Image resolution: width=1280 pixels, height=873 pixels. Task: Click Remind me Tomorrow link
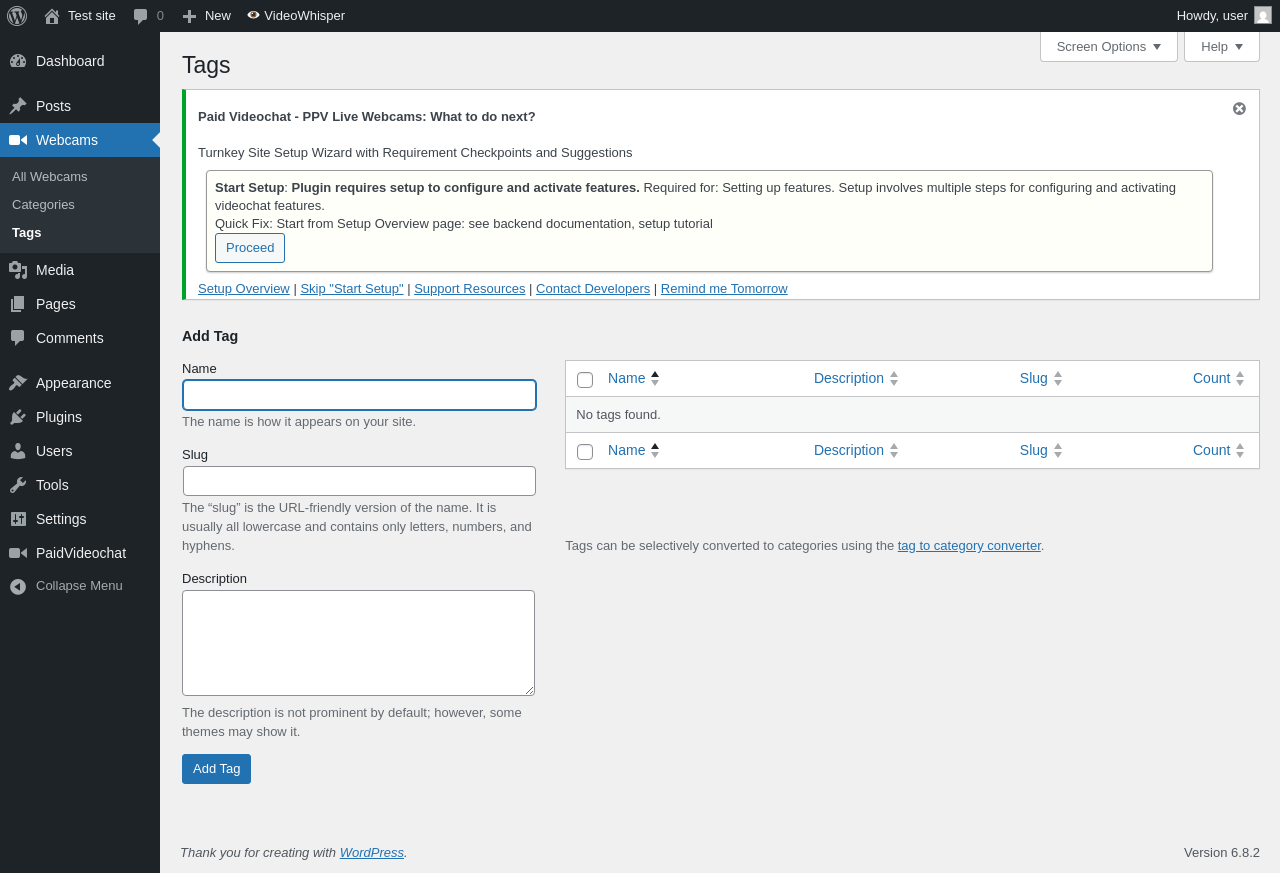click(724, 288)
